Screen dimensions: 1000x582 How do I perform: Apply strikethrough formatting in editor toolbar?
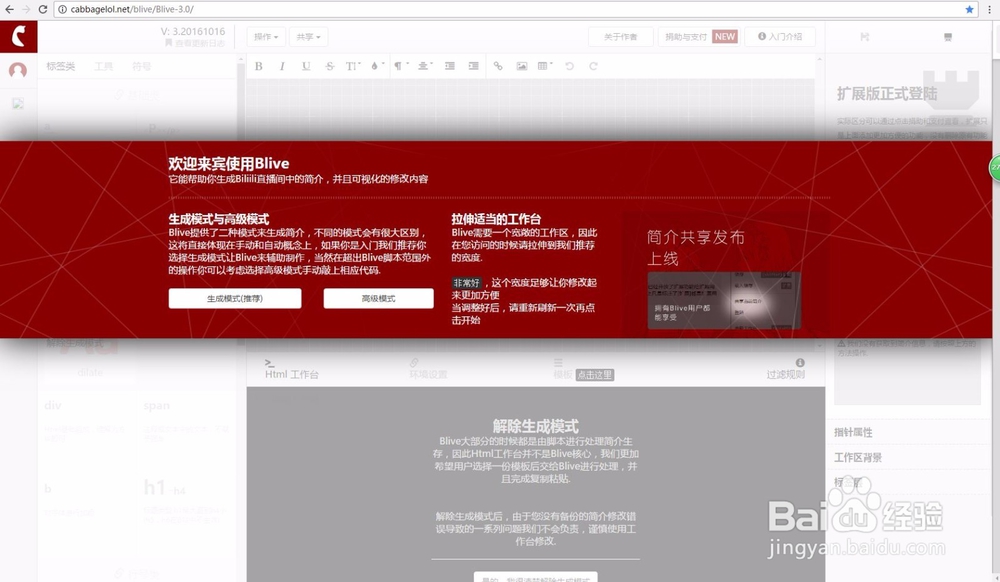pyautogui.click(x=330, y=66)
